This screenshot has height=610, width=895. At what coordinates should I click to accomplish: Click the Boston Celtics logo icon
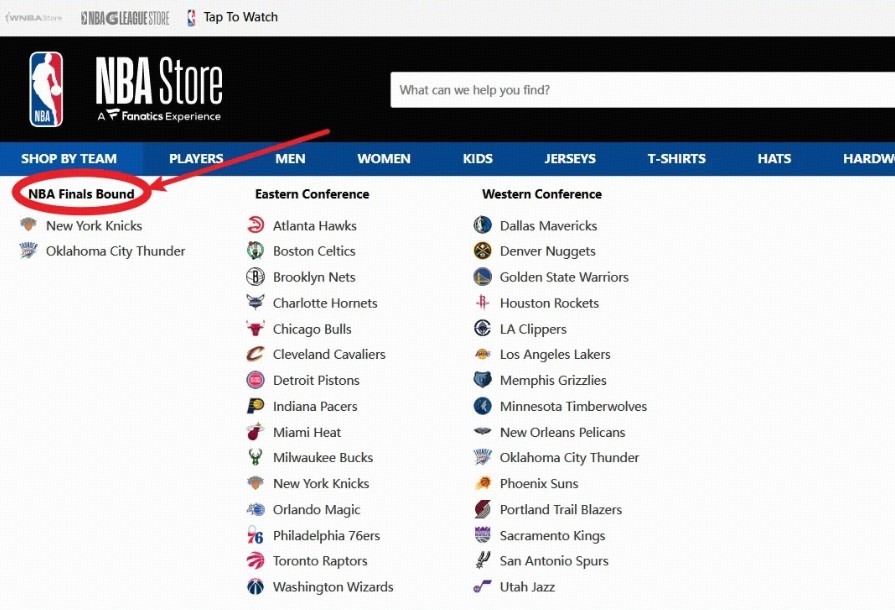point(255,251)
